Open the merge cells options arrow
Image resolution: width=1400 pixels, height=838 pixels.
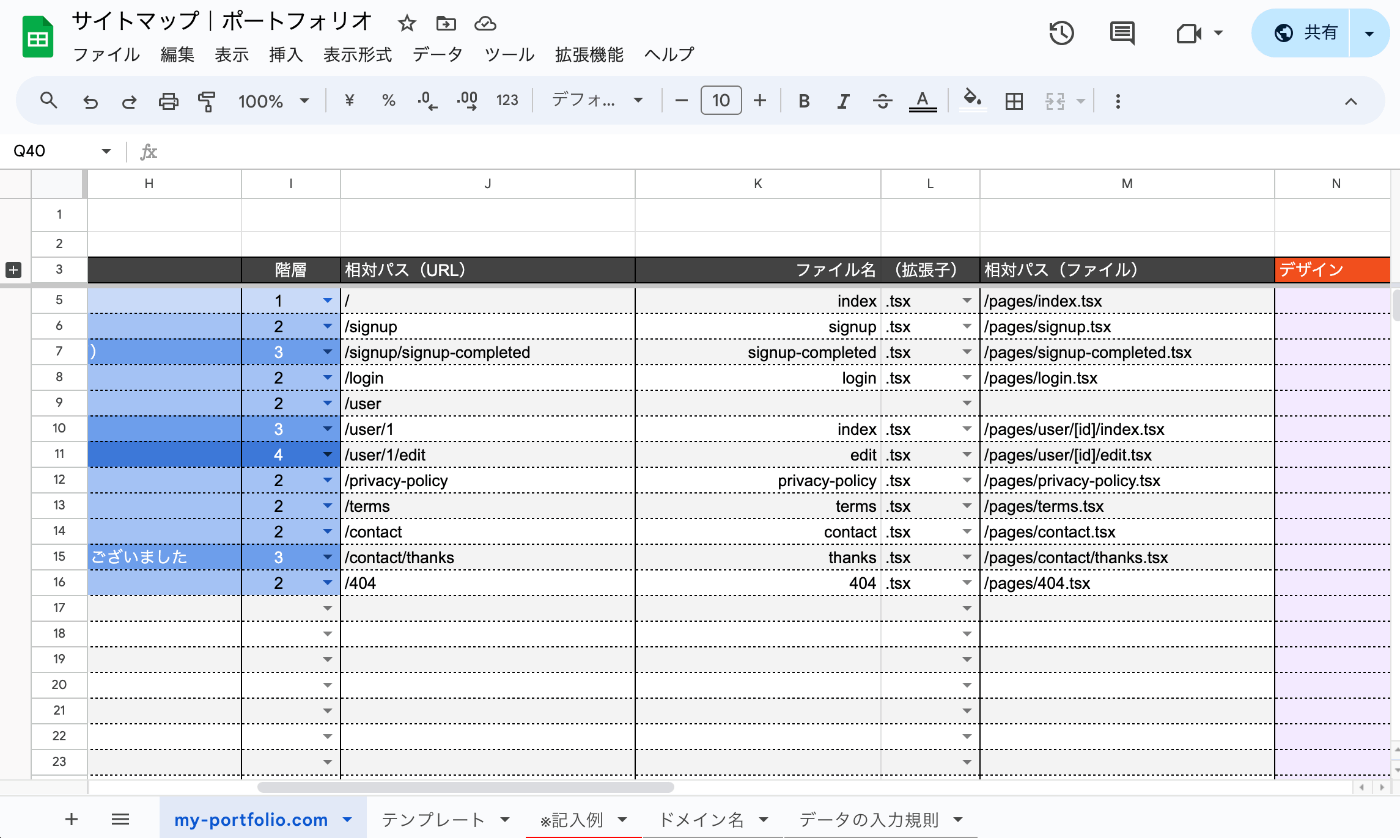pyautogui.click(x=1080, y=100)
